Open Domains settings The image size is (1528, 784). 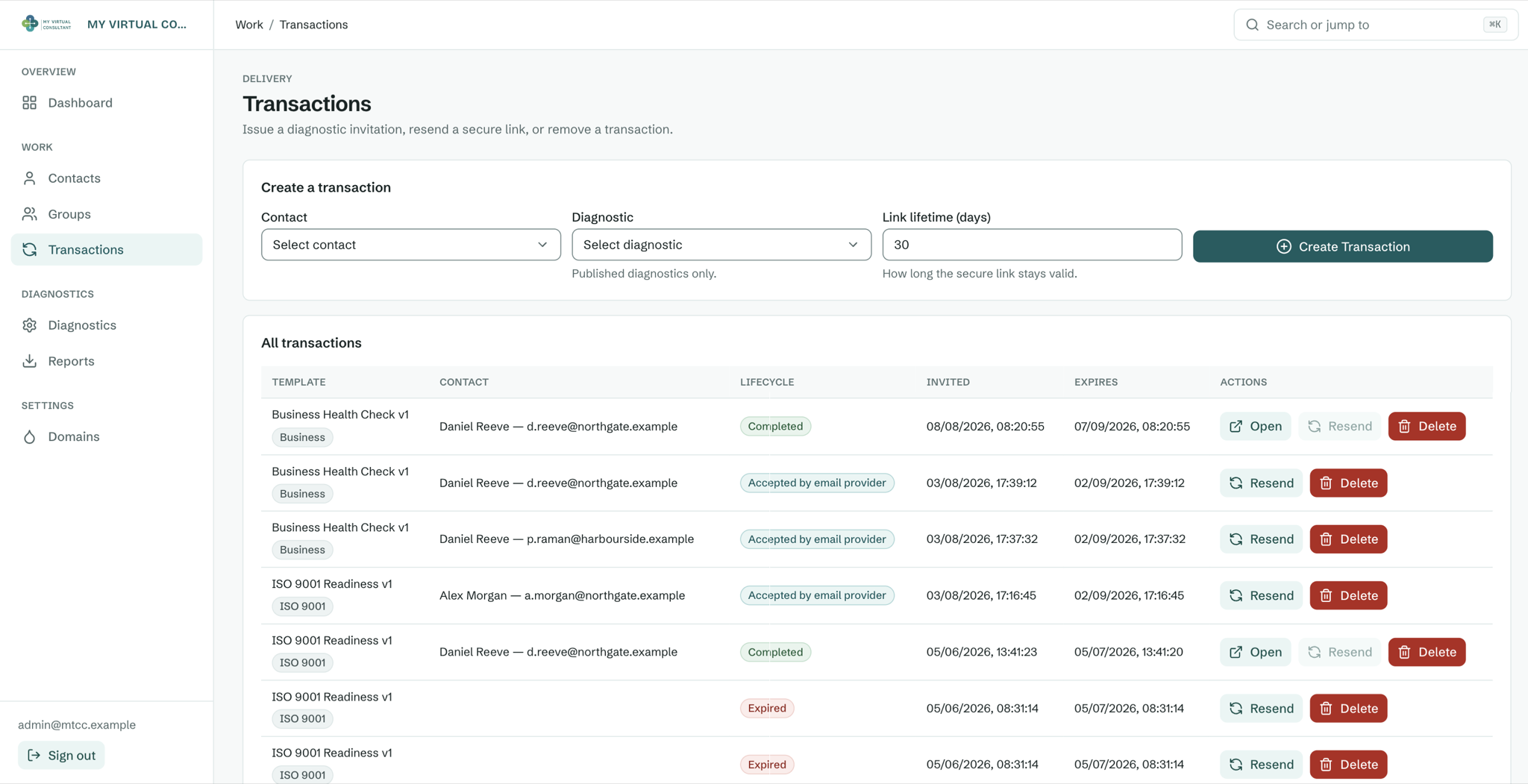pos(107,436)
